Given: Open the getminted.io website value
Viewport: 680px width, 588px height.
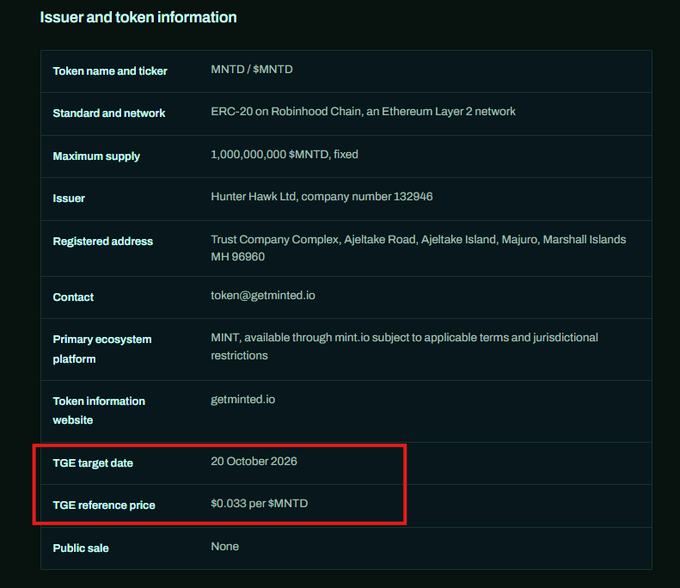Looking at the screenshot, I should coord(243,399).
